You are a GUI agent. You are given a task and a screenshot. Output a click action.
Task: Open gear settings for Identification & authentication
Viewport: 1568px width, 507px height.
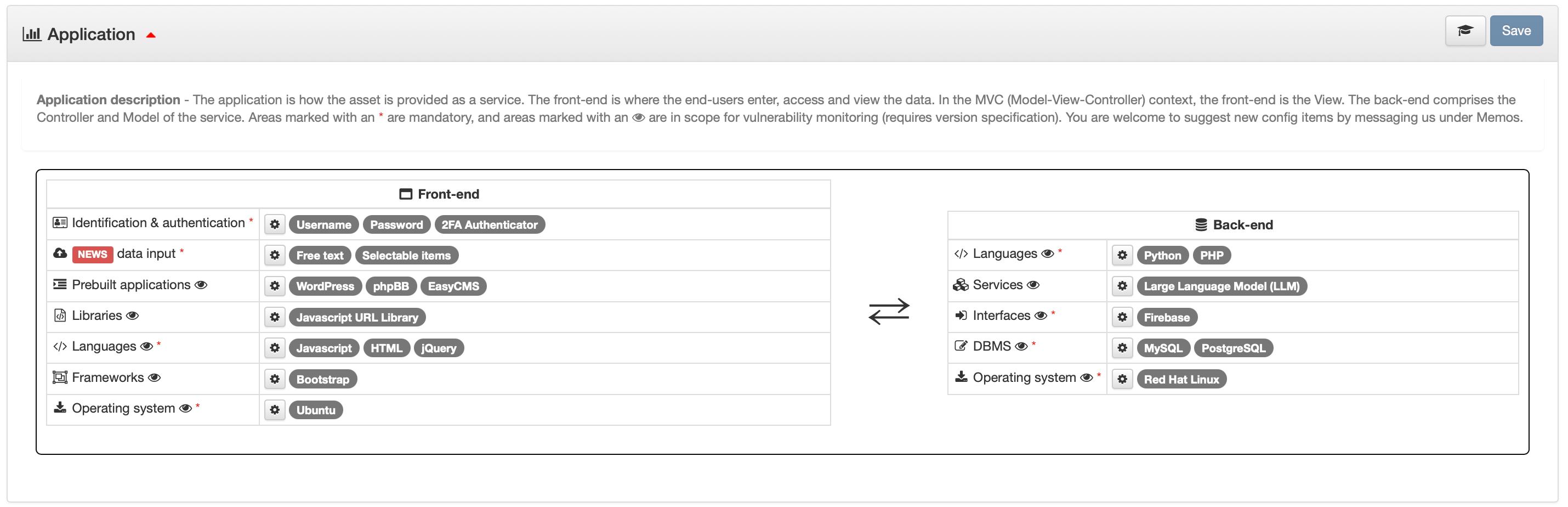click(x=275, y=224)
